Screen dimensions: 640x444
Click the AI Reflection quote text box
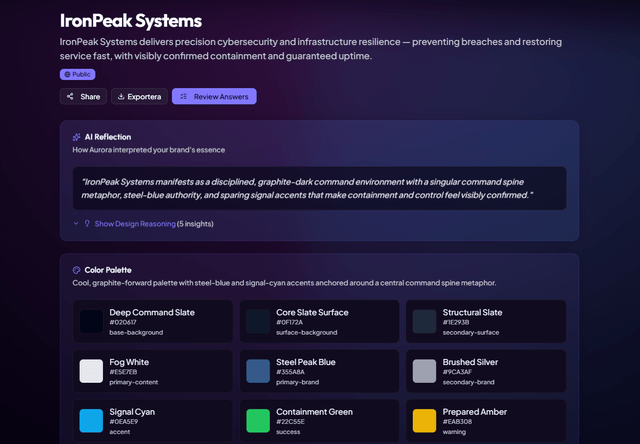[319, 188]
